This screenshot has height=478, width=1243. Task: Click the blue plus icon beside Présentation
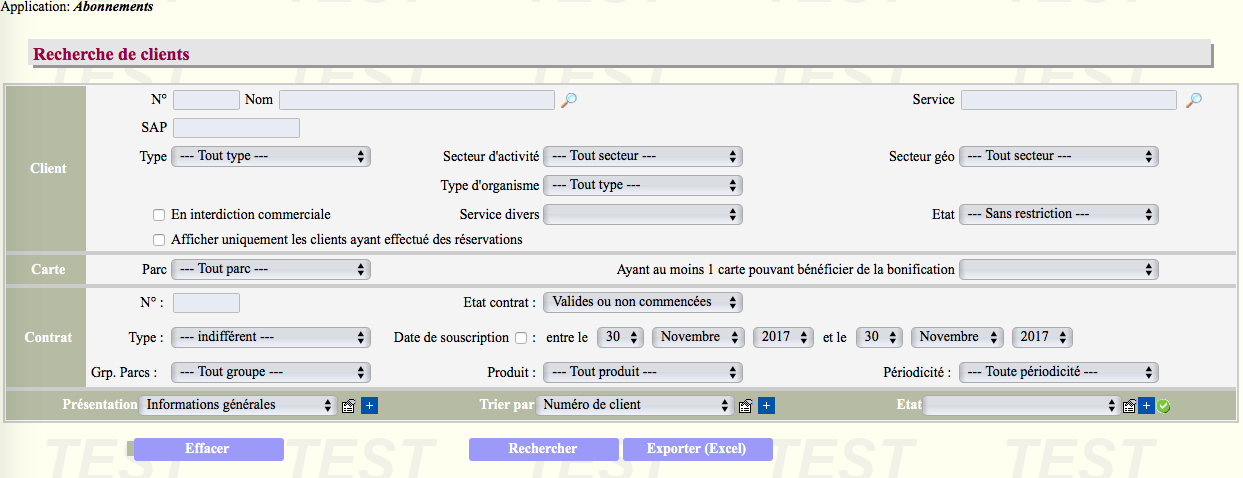coord(370,406)
